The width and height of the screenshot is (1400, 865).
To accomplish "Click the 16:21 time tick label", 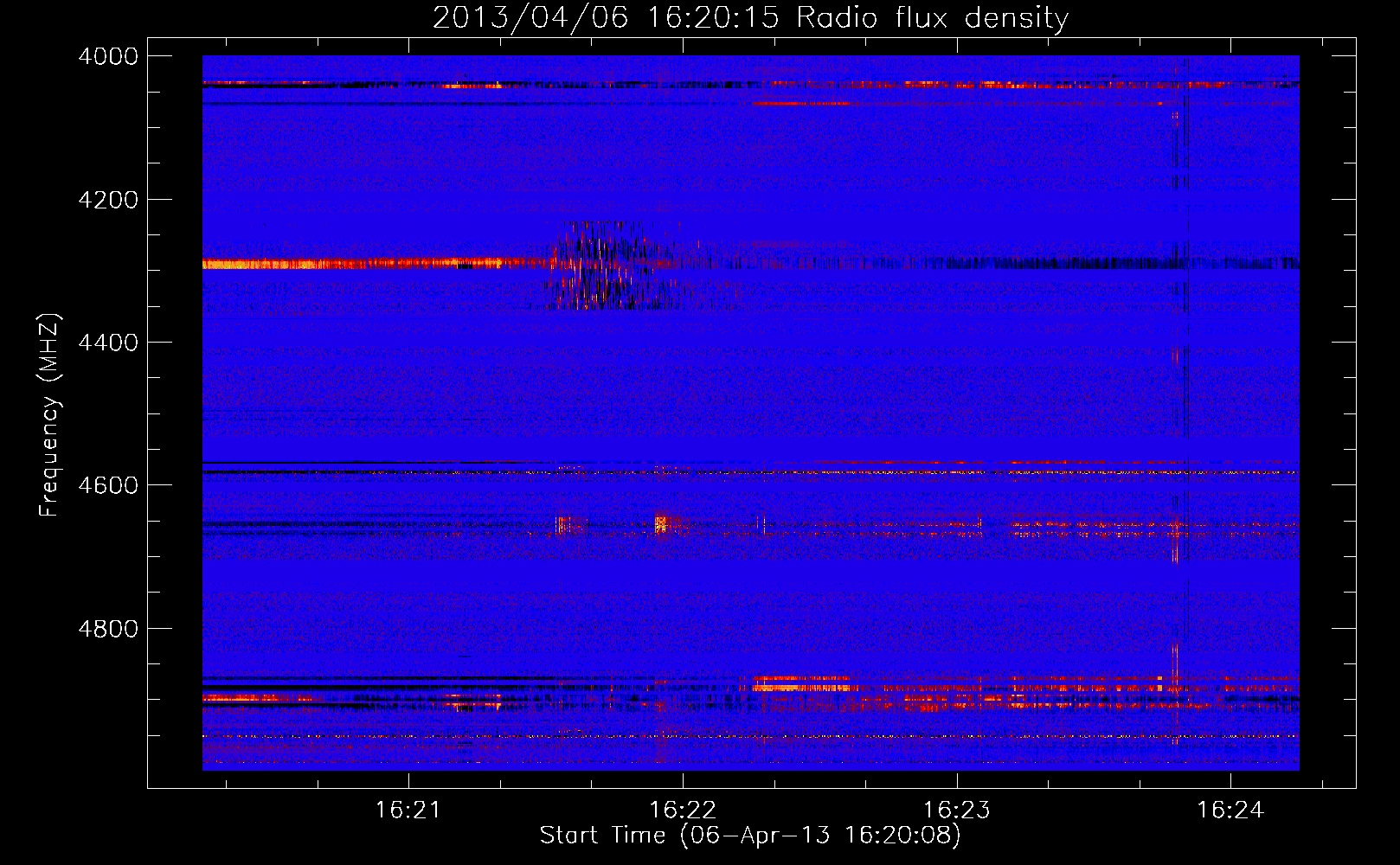I will pos(408,811).
